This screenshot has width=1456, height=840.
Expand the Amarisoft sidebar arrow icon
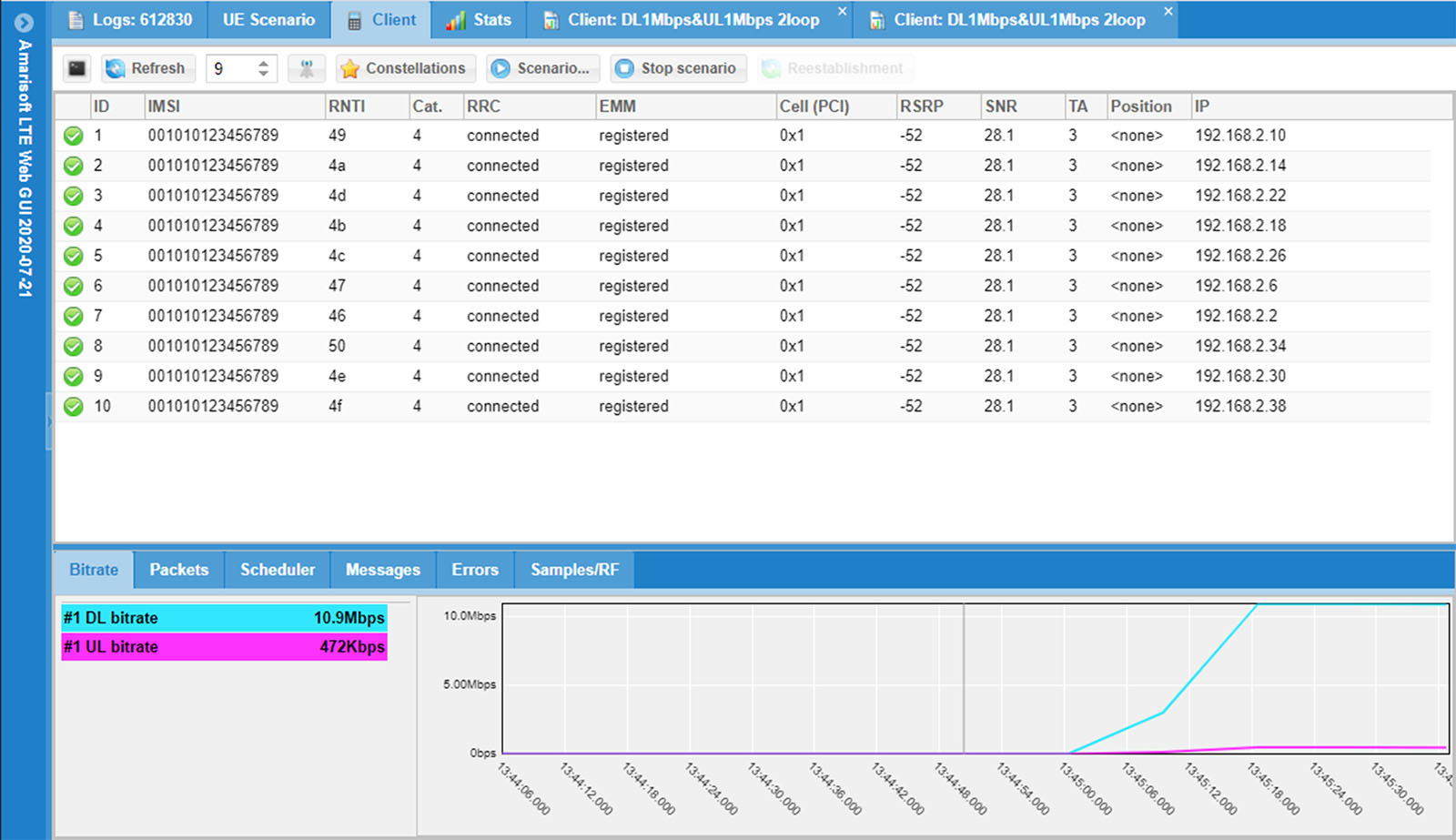(x=24, y=23)
